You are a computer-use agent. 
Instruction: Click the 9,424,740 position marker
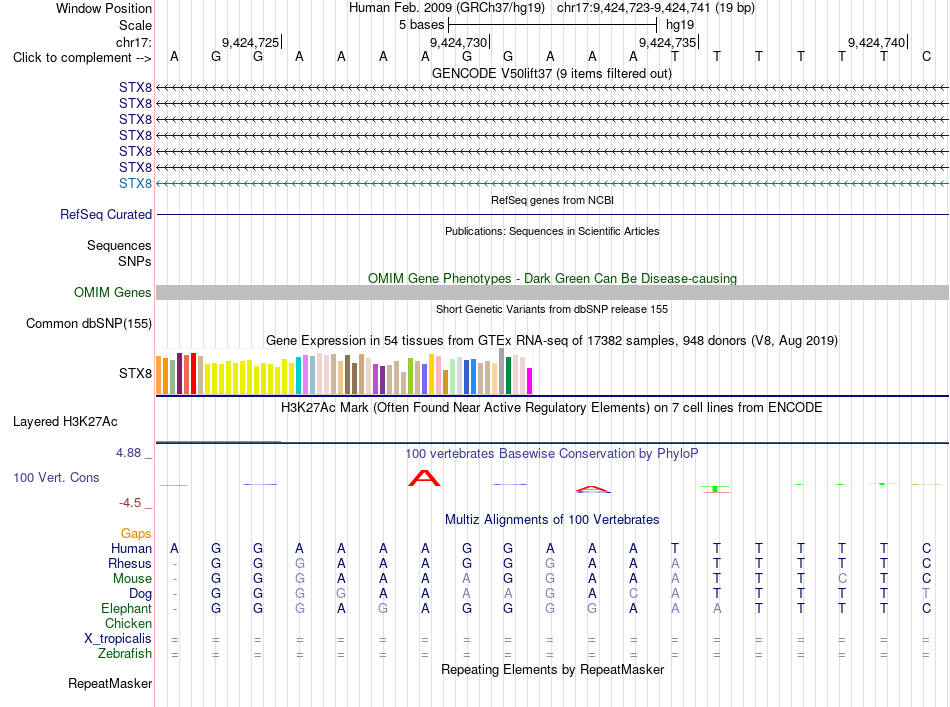(x=877, y=42)
